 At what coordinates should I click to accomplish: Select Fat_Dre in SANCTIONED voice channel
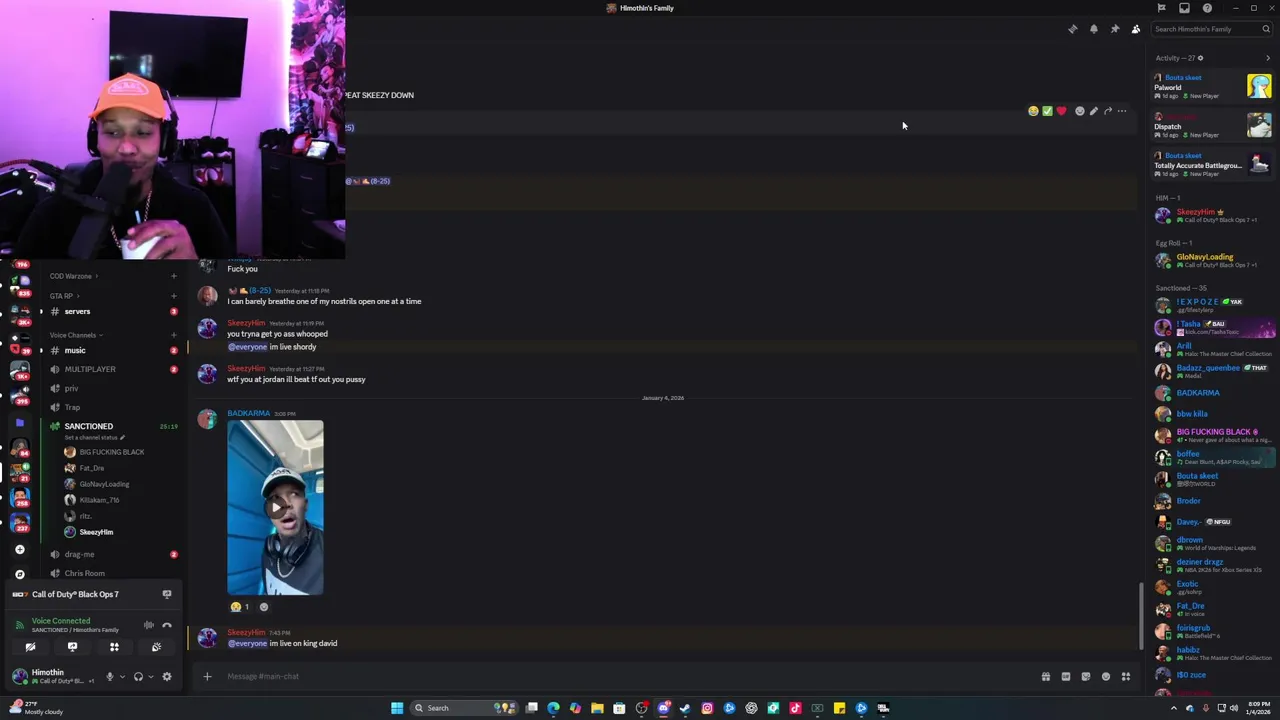[92, 468]
